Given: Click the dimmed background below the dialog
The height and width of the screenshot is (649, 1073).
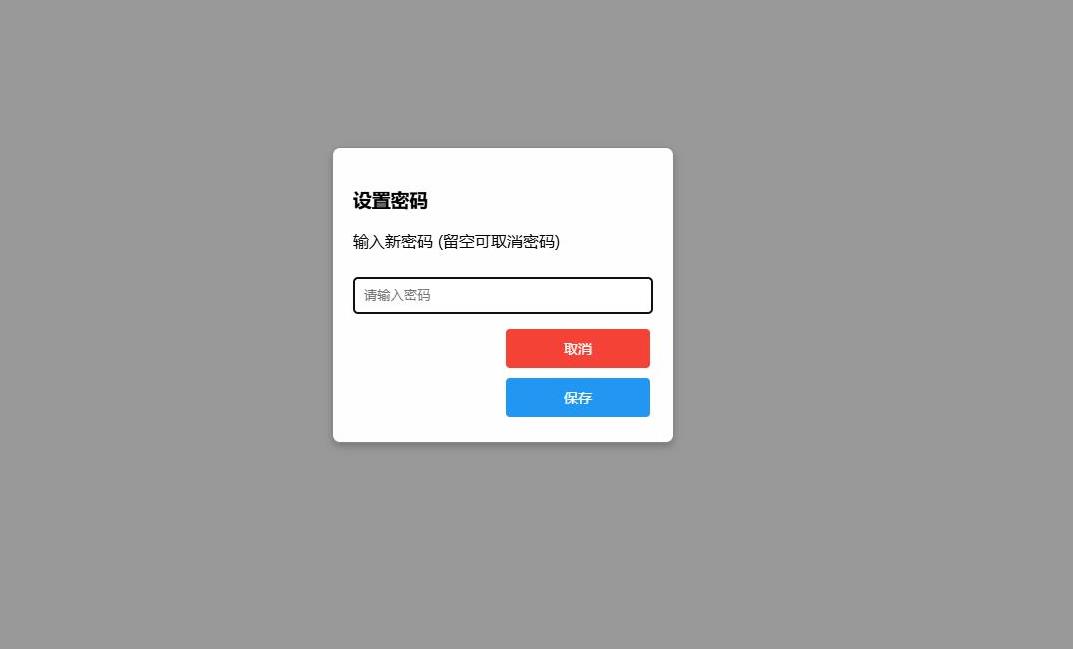Looking at the screenshot, I should pos(502,546).
